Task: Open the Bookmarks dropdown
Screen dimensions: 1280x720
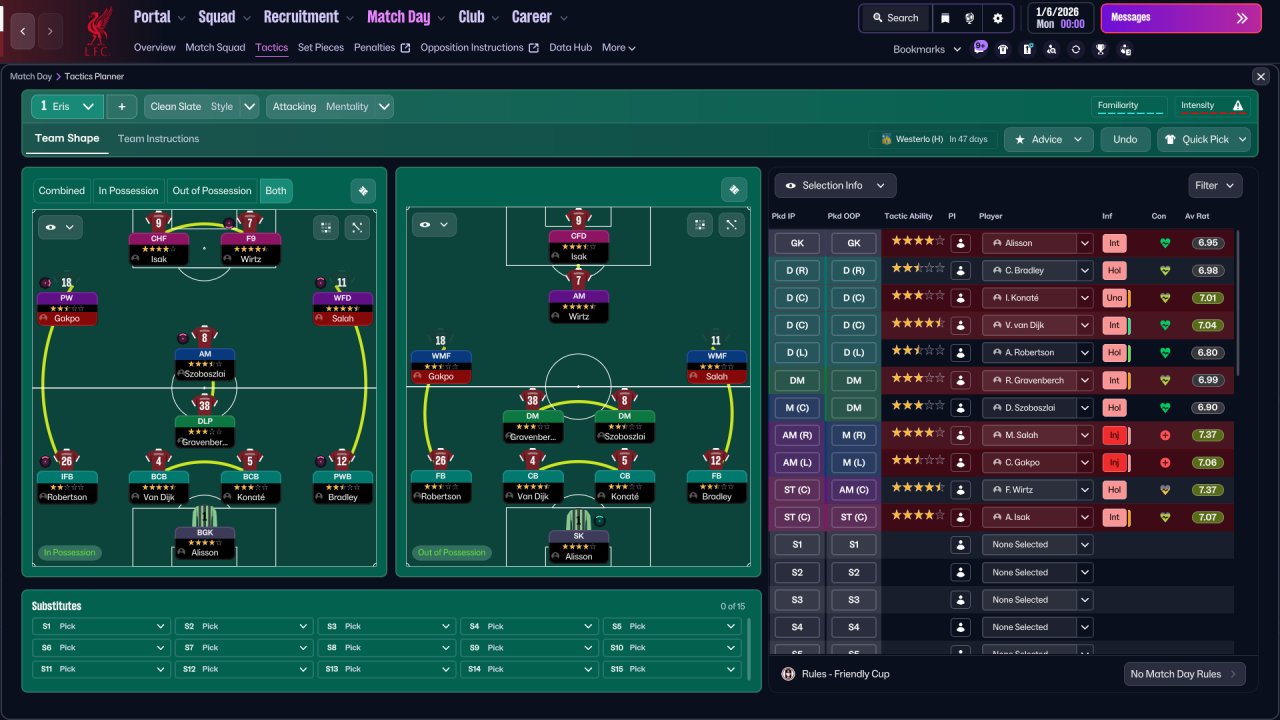Action: coord(927,49)
